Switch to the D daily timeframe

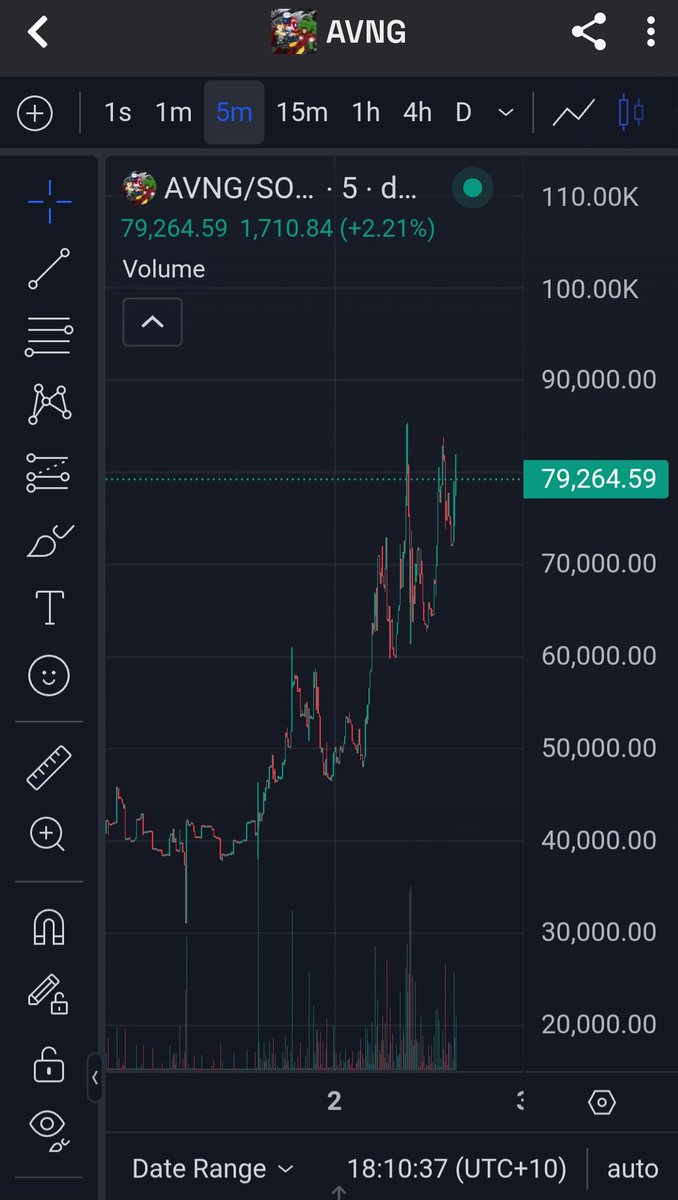(463, 112)
